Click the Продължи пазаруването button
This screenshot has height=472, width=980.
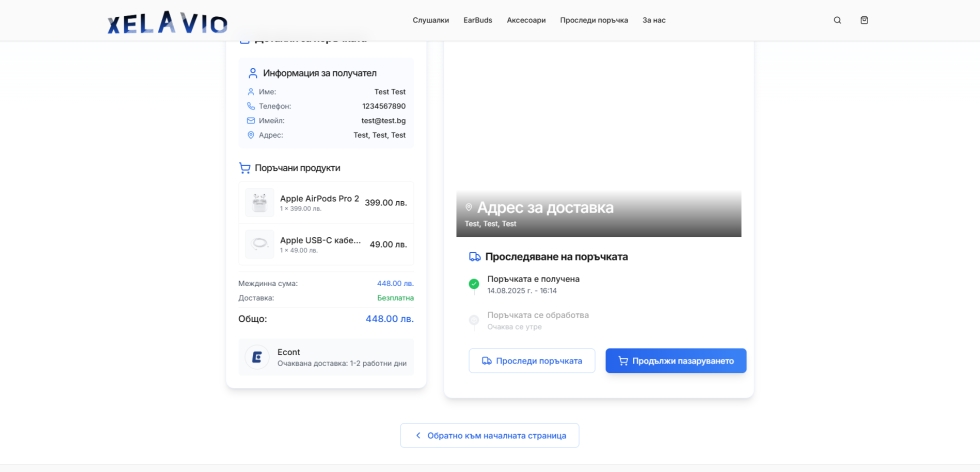[x=676, y=361]
